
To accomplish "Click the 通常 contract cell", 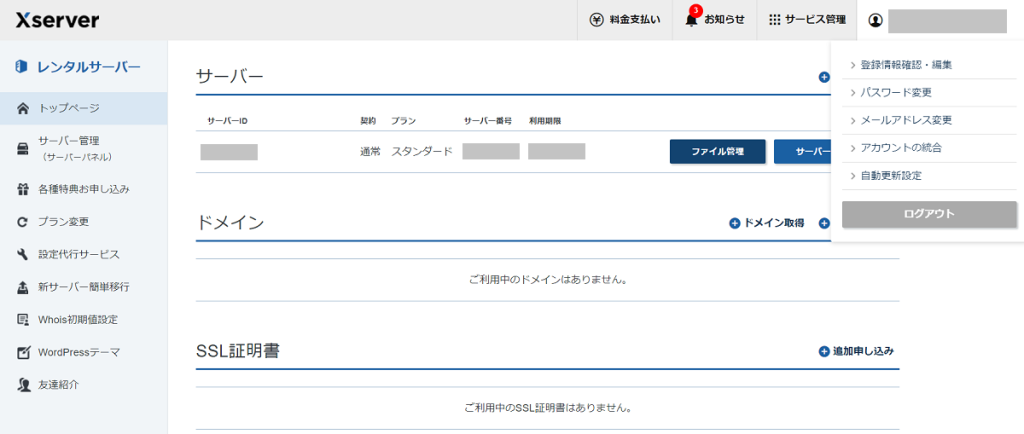I will pyautogui.click(x=370, y=151).
